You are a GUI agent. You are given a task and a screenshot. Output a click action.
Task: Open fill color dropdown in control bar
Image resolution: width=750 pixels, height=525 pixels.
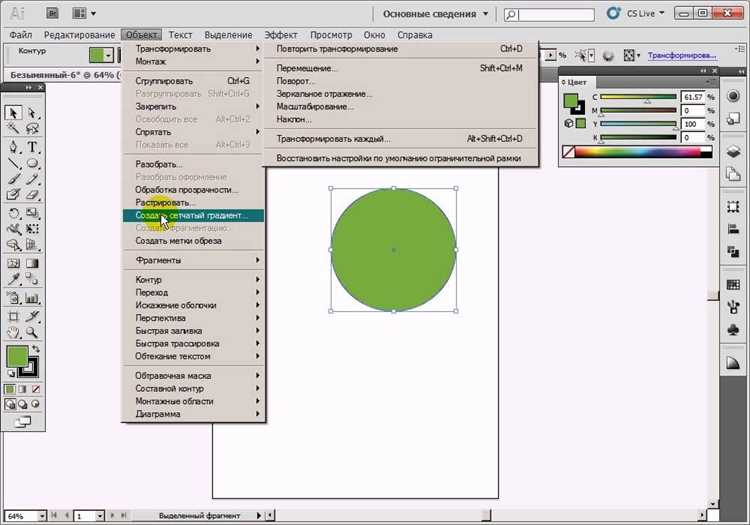[109, 55]
